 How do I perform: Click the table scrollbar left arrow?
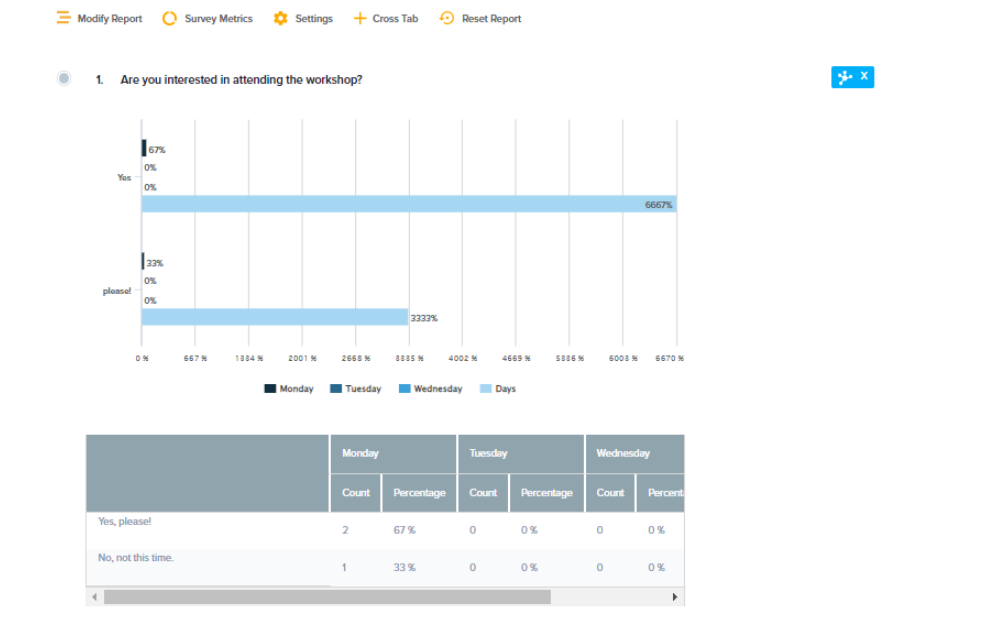[95, 597]
